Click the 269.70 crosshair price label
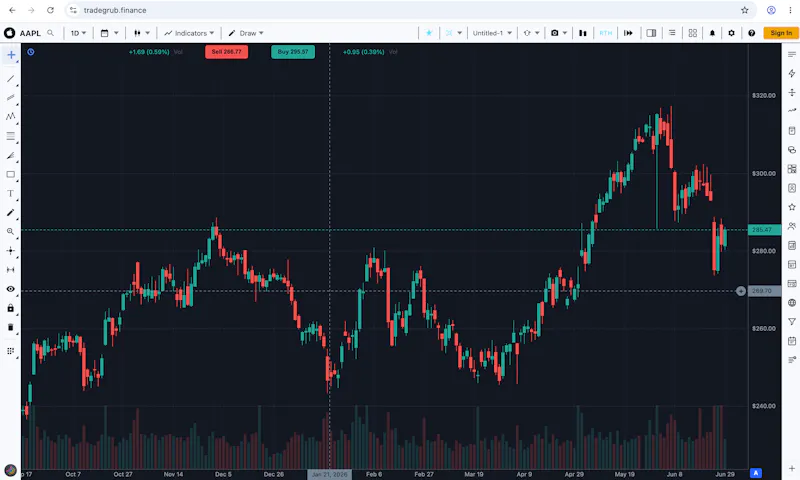Image resolution: width=800 pixels, height=480 pixels. [x=764, y=291]
